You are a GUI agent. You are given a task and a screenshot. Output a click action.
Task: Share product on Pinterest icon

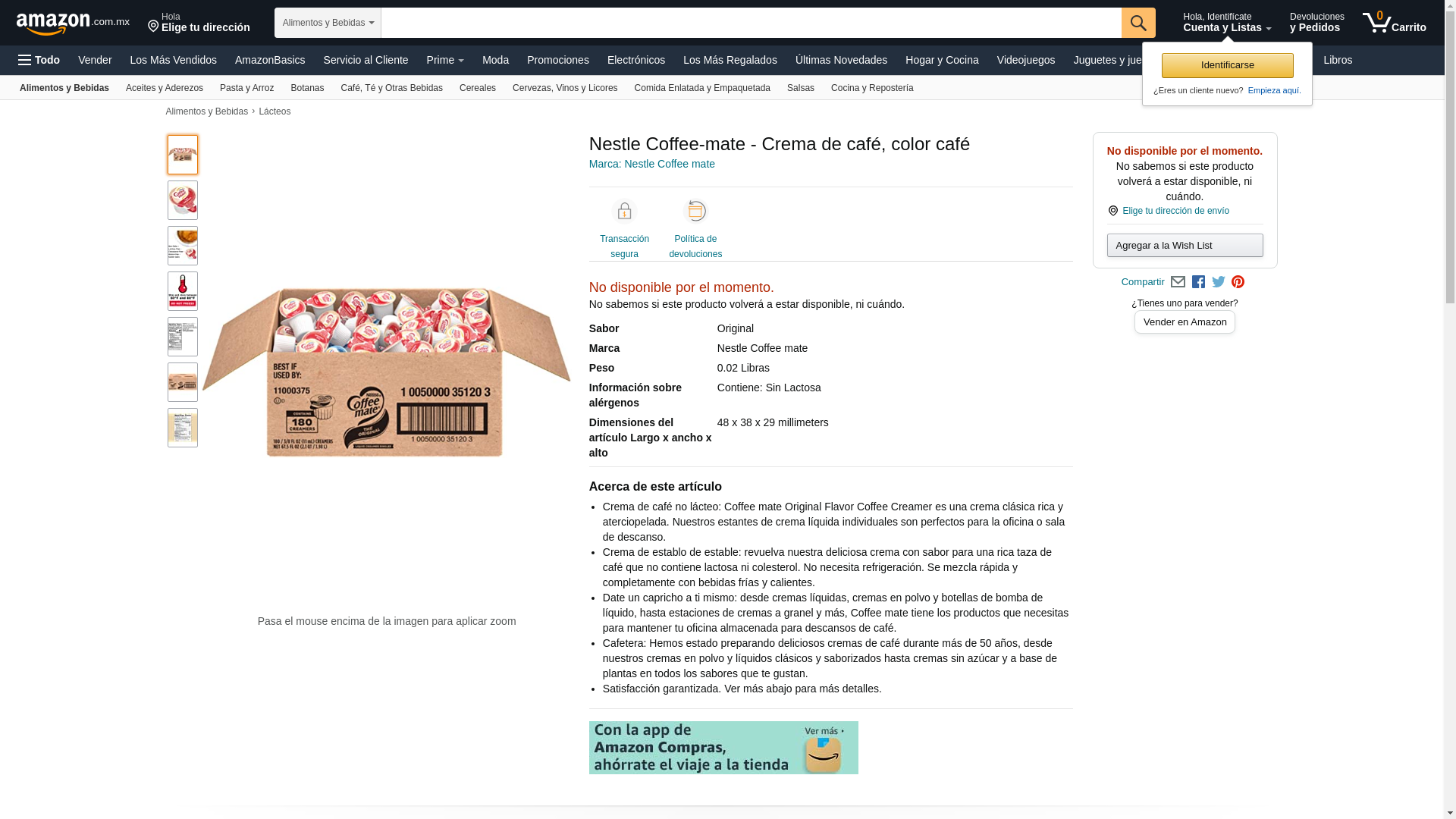[x=1238, y=282]
